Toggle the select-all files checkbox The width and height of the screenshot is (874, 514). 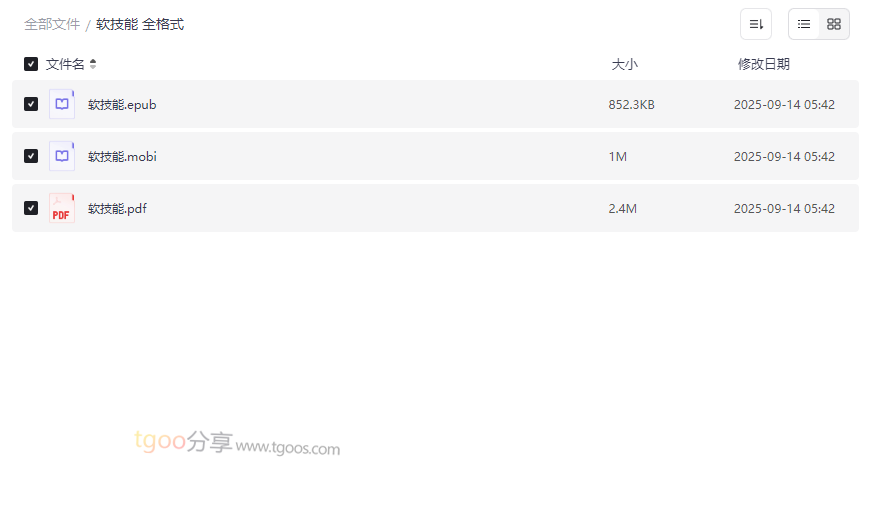(x=31, y=64)
